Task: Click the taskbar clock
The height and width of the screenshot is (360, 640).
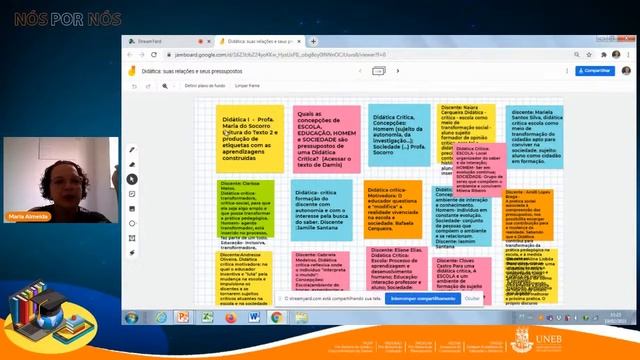Action: (x=616, y=318)
